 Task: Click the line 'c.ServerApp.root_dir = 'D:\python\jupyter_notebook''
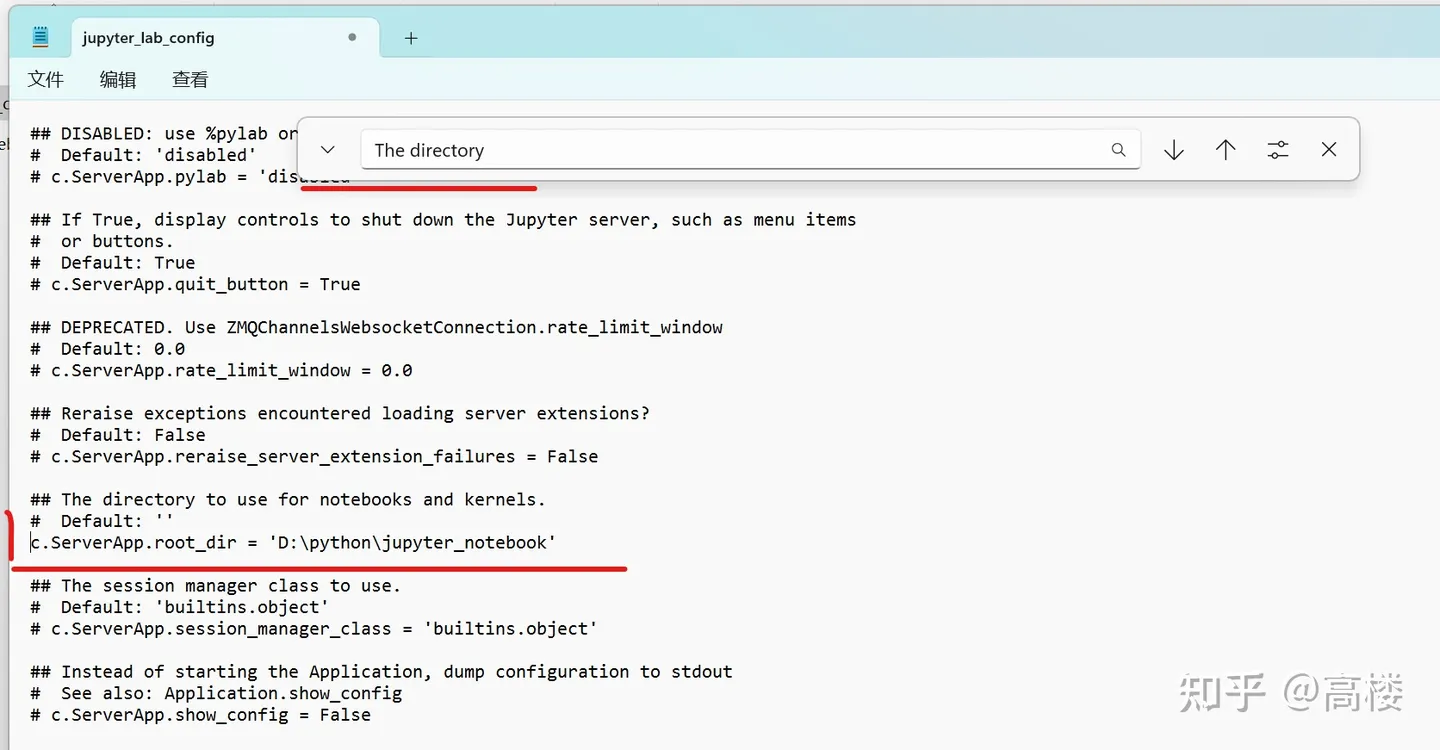[x=293, y=543]
